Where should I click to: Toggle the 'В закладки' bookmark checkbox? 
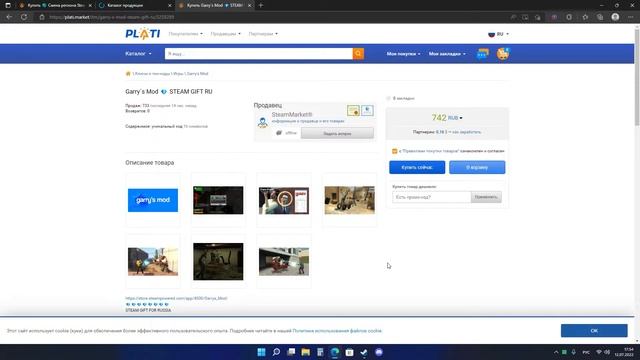coord(388,98)
